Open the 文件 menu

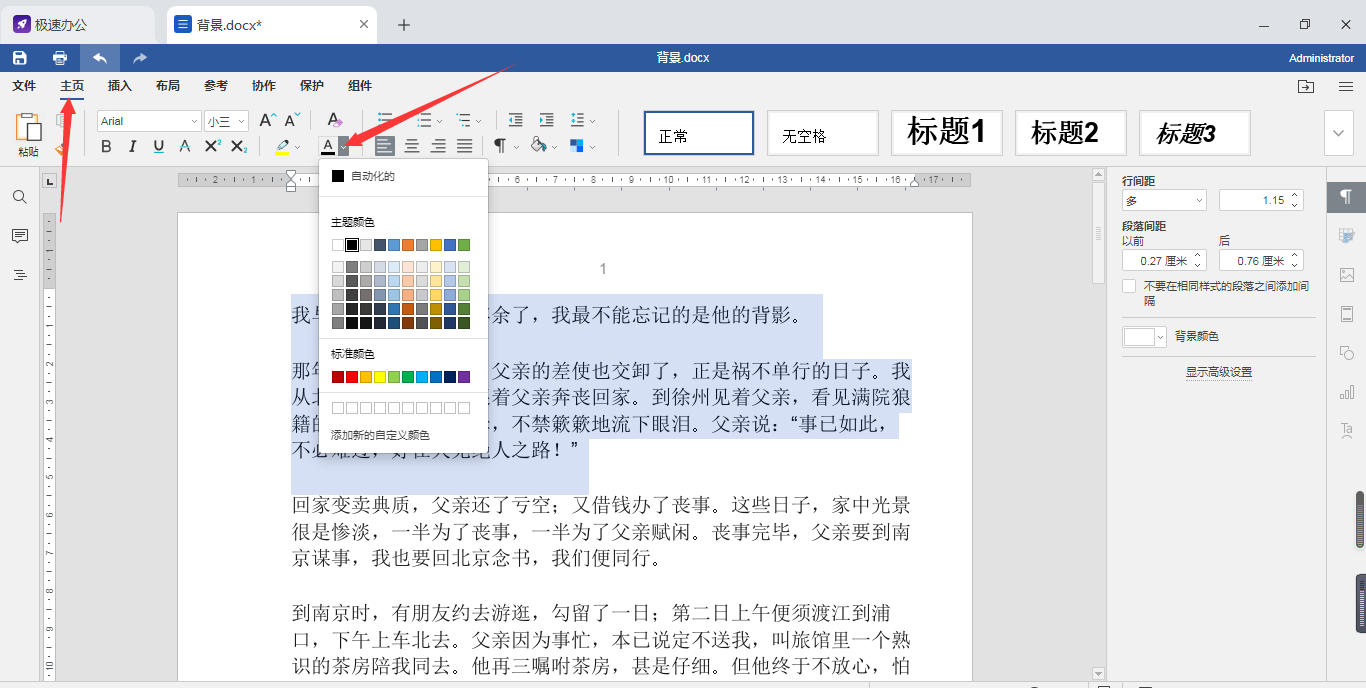pyautogui.click(x=24, y=86)
